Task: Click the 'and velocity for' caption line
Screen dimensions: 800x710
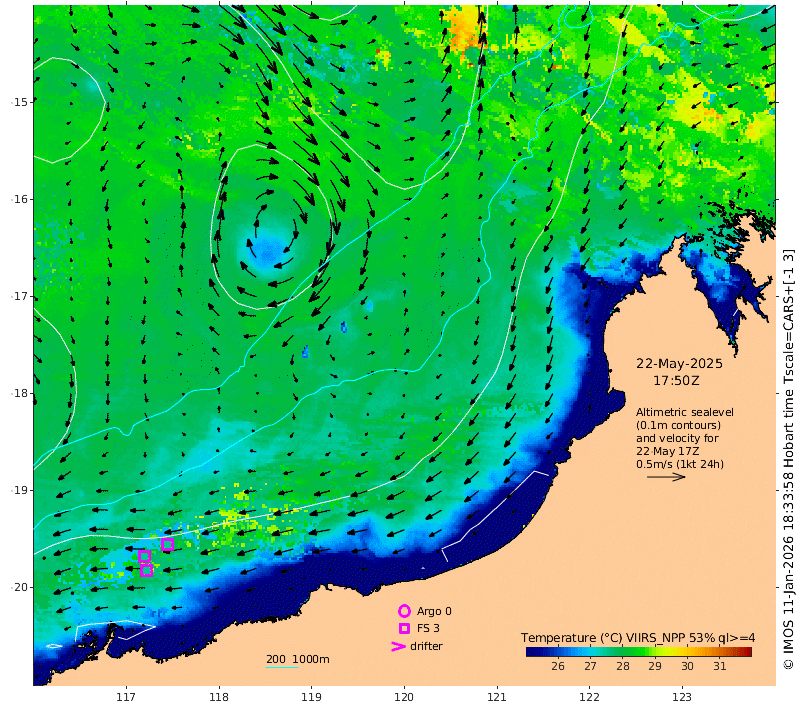Action: tap(677, 438)
